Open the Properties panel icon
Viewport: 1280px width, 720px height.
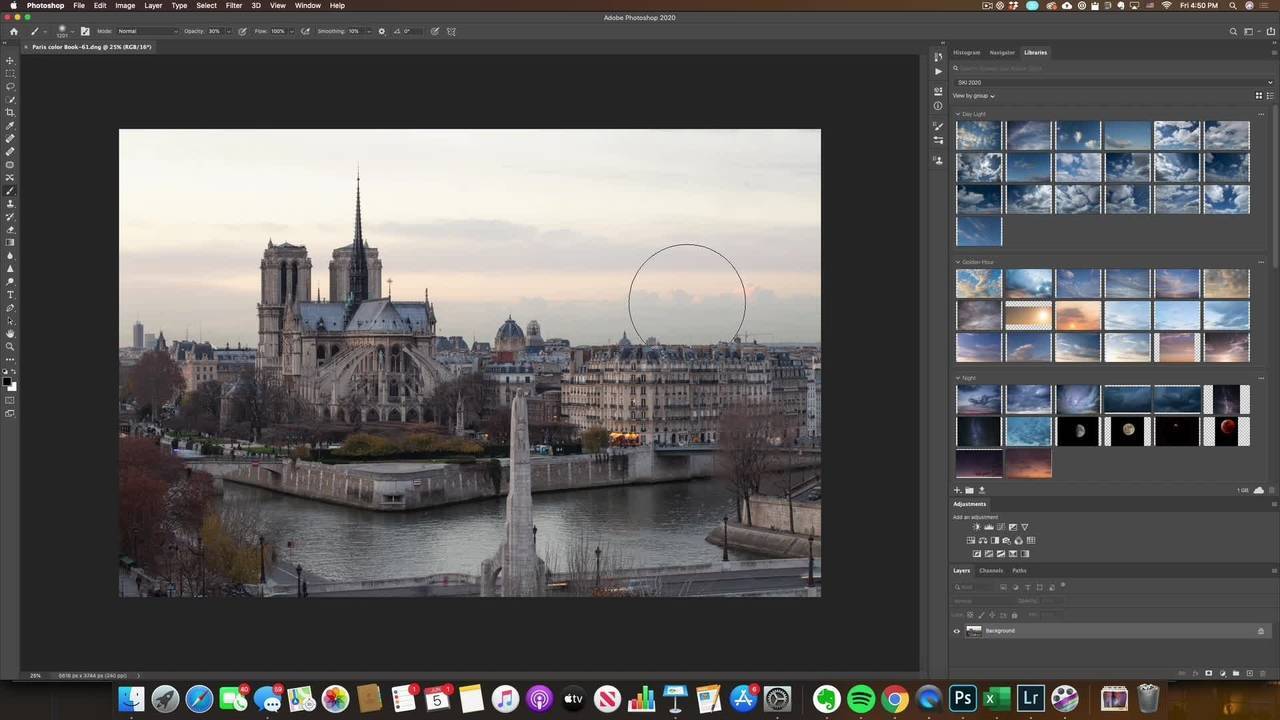coord(938,91)
